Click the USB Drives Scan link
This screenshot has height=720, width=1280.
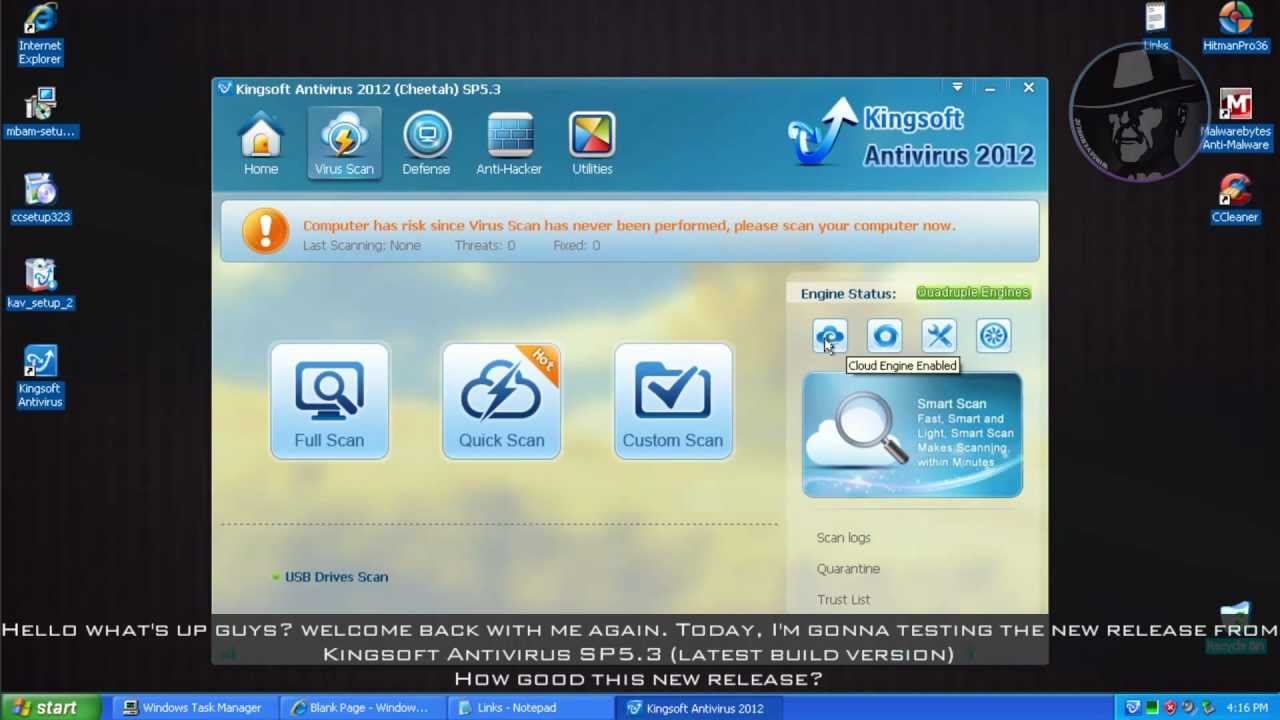pos(336,577)
